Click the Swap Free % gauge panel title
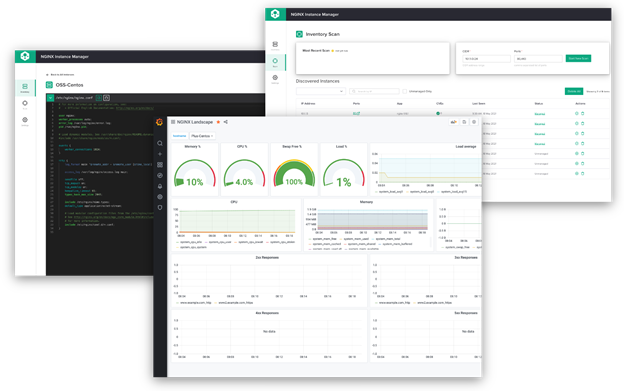The width and height of the screenshot is (624, 391). click(x=292, y=147)
